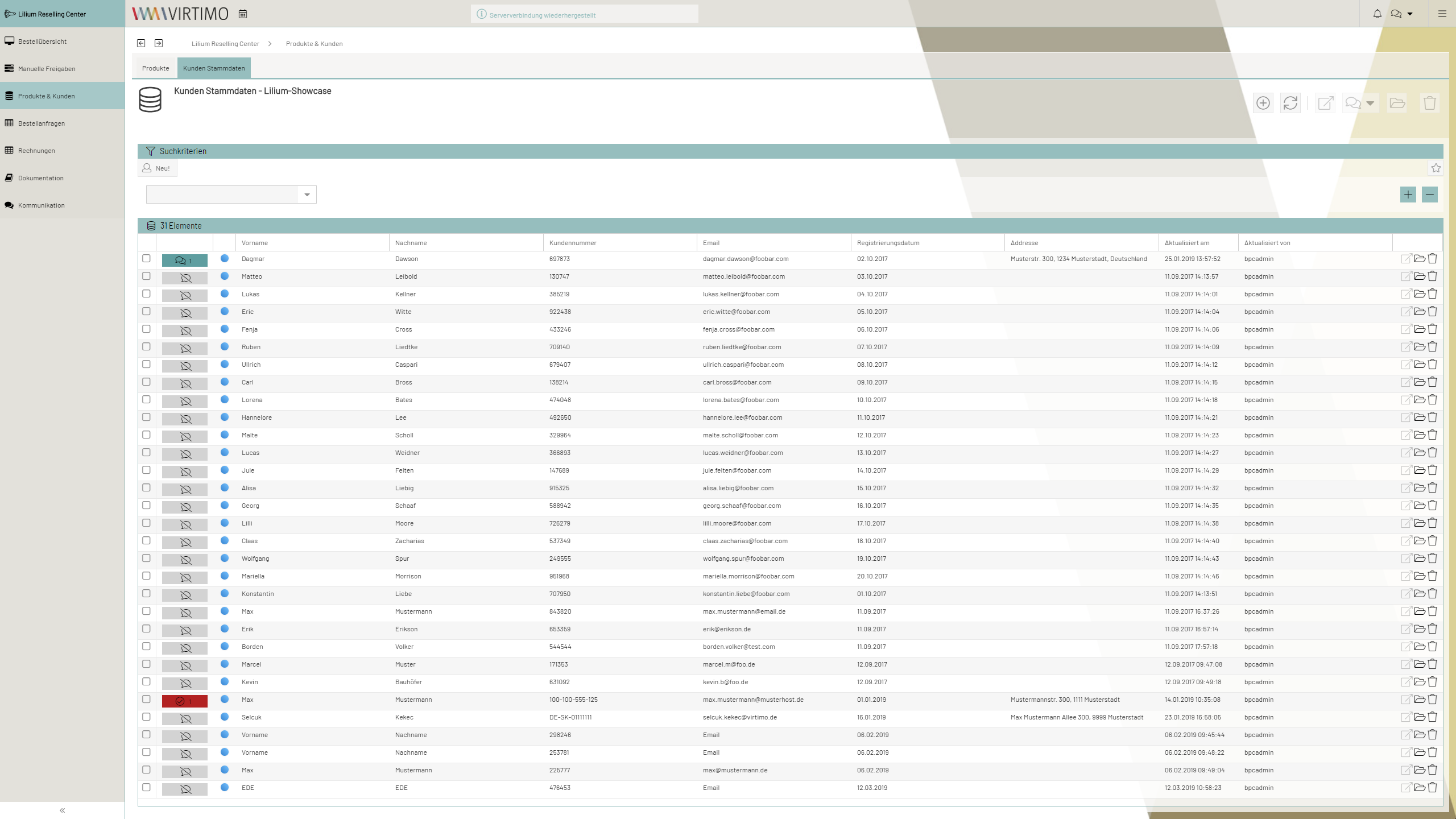Screen dimensions: 1456x819
Task: Open the search criteria combo box dropdown
Action: pyautogui.click(x=307, y=195)
